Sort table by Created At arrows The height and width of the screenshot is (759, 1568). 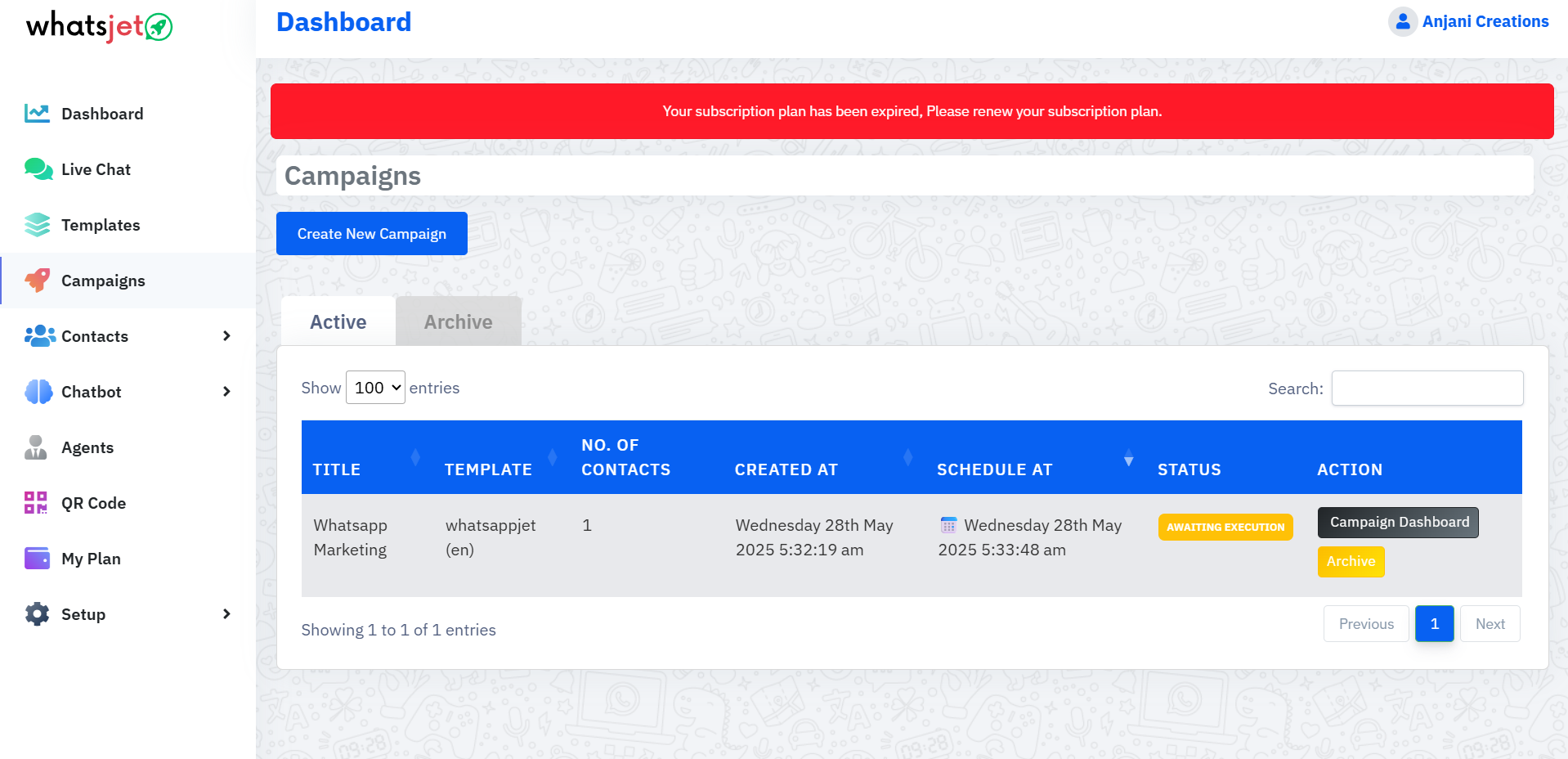pos(908,458)
